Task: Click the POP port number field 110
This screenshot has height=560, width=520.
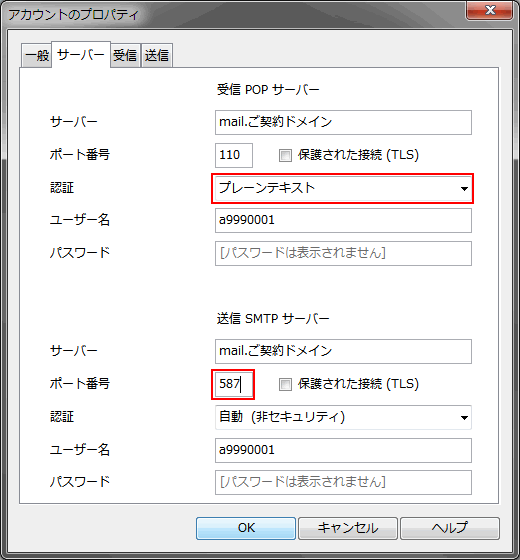Action: 234,155
